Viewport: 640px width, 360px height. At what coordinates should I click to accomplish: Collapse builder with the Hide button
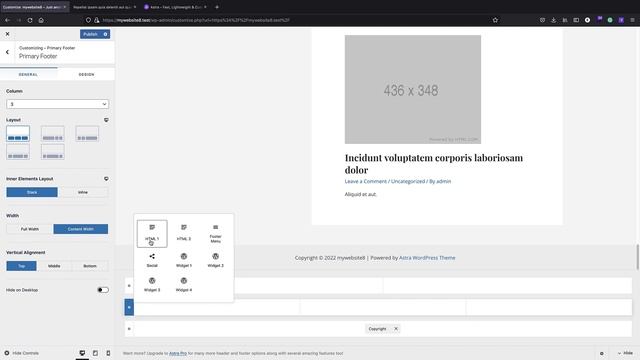[x=625, y=353]
